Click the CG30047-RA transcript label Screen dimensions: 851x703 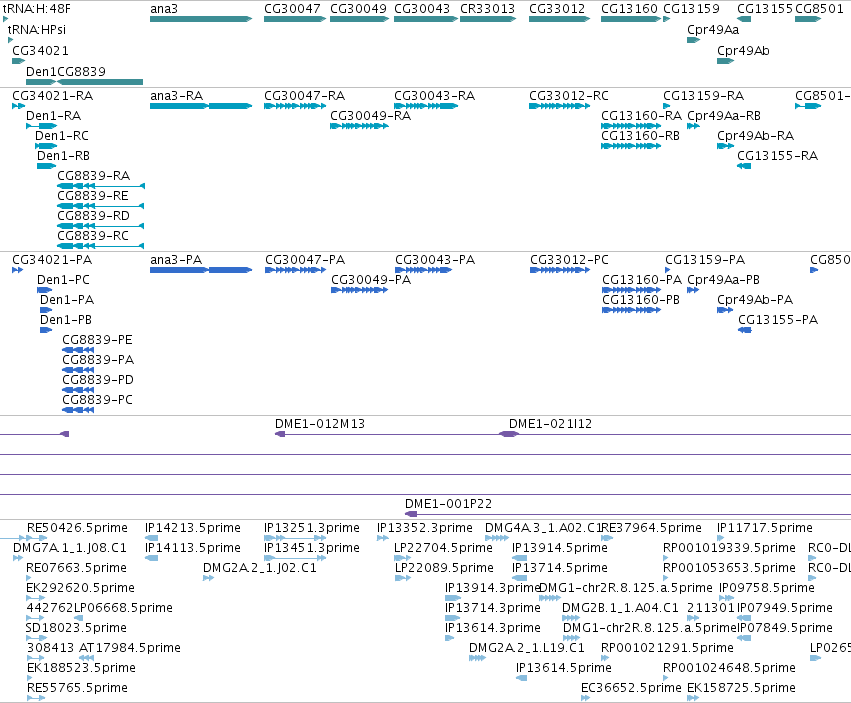click(x=304, y=96)
